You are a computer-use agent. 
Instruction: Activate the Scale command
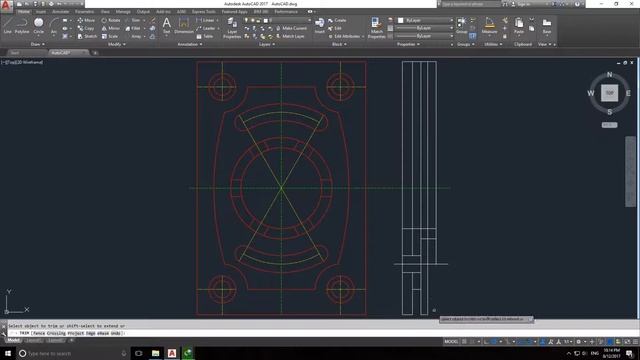(109, 36)
